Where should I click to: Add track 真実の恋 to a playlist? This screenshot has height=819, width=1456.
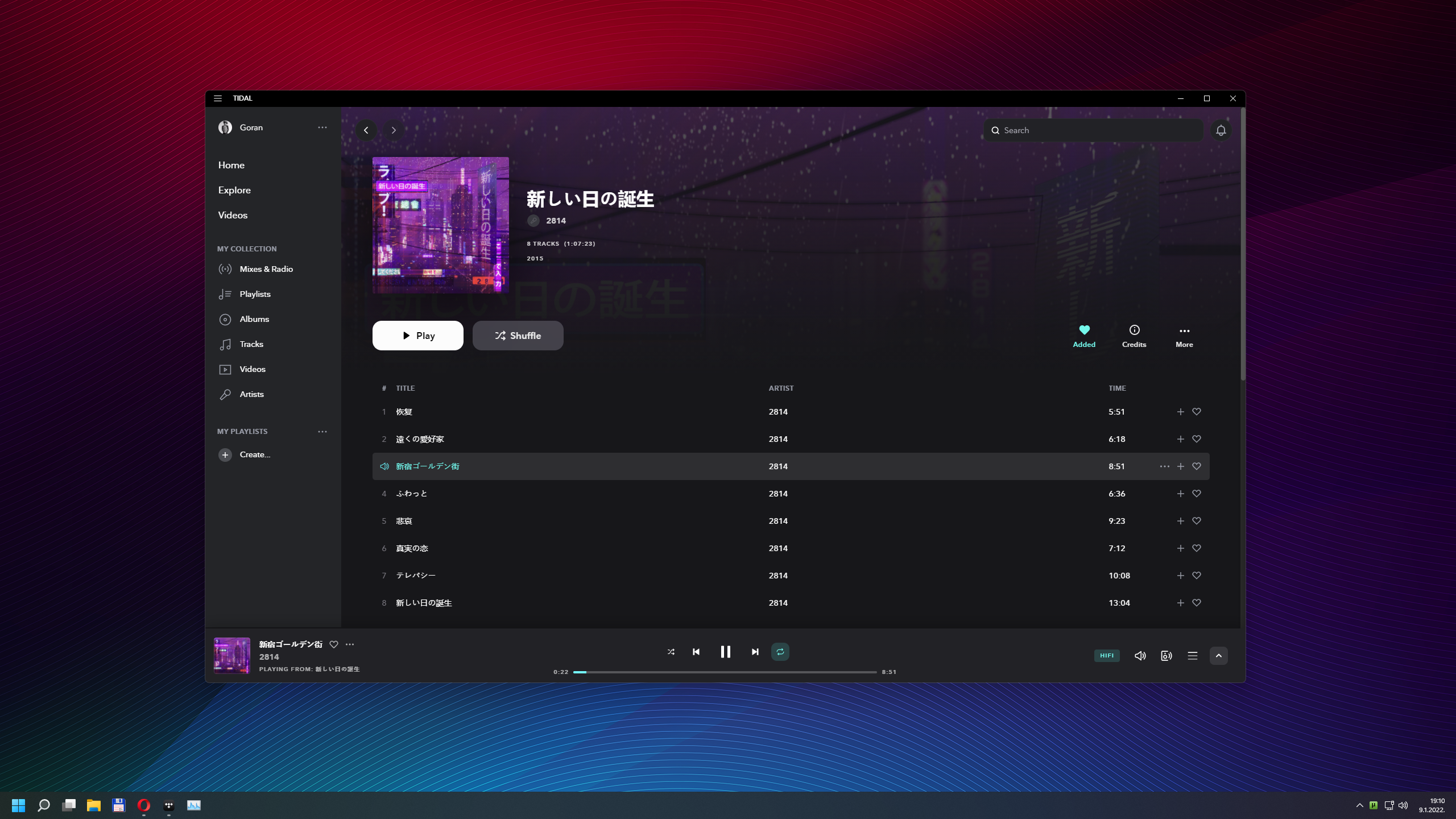click(x=1181, y=548)
